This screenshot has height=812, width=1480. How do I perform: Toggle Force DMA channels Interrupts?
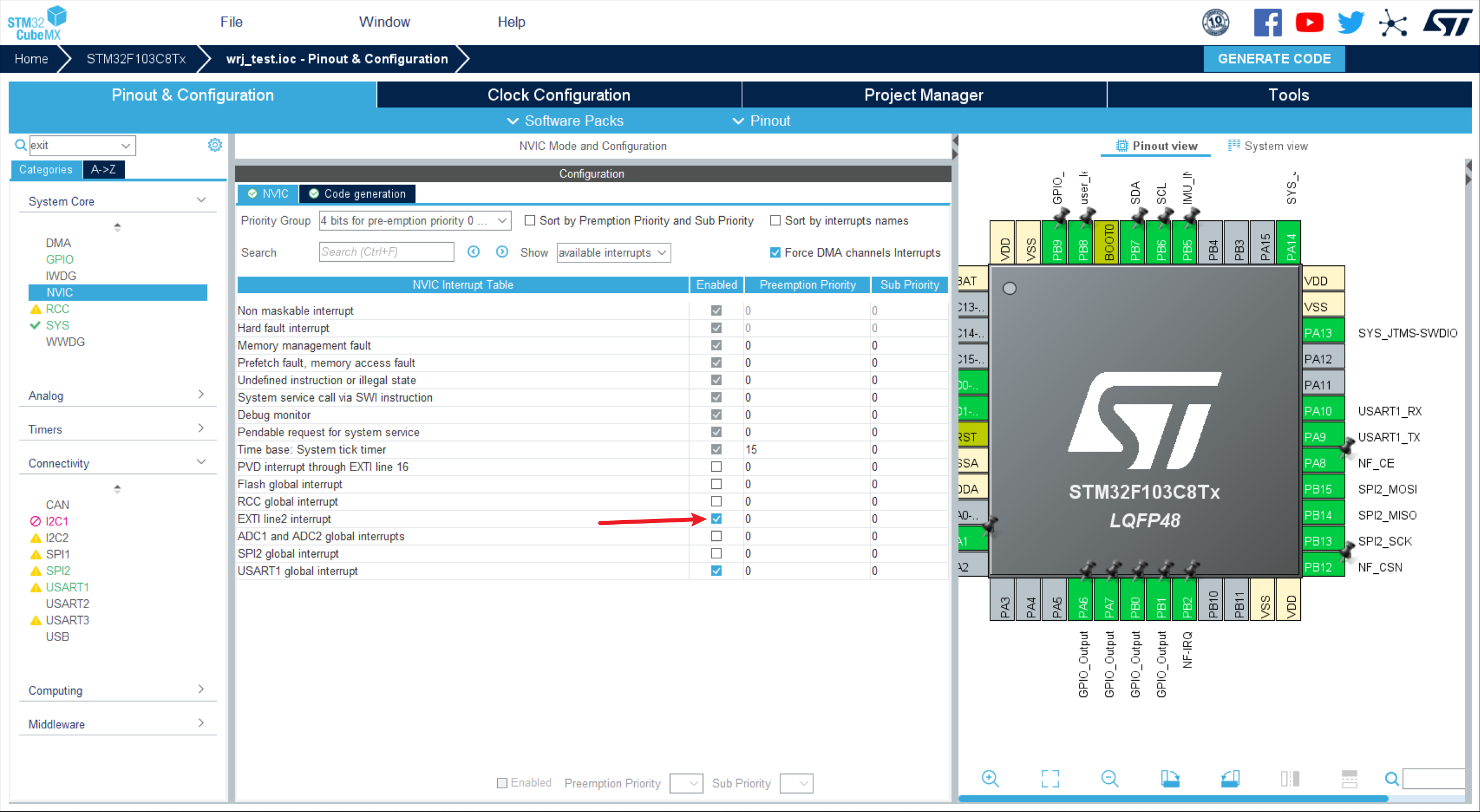pyautogui.click(x=775, y=253)
